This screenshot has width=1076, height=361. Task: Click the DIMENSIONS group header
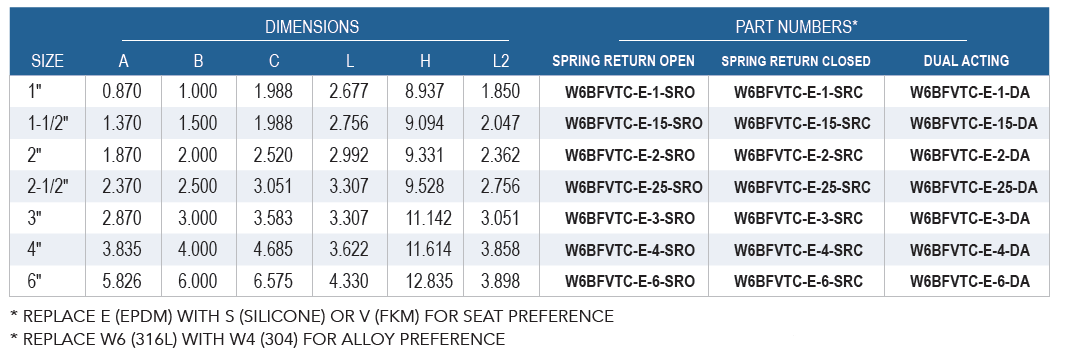[312, 27]
